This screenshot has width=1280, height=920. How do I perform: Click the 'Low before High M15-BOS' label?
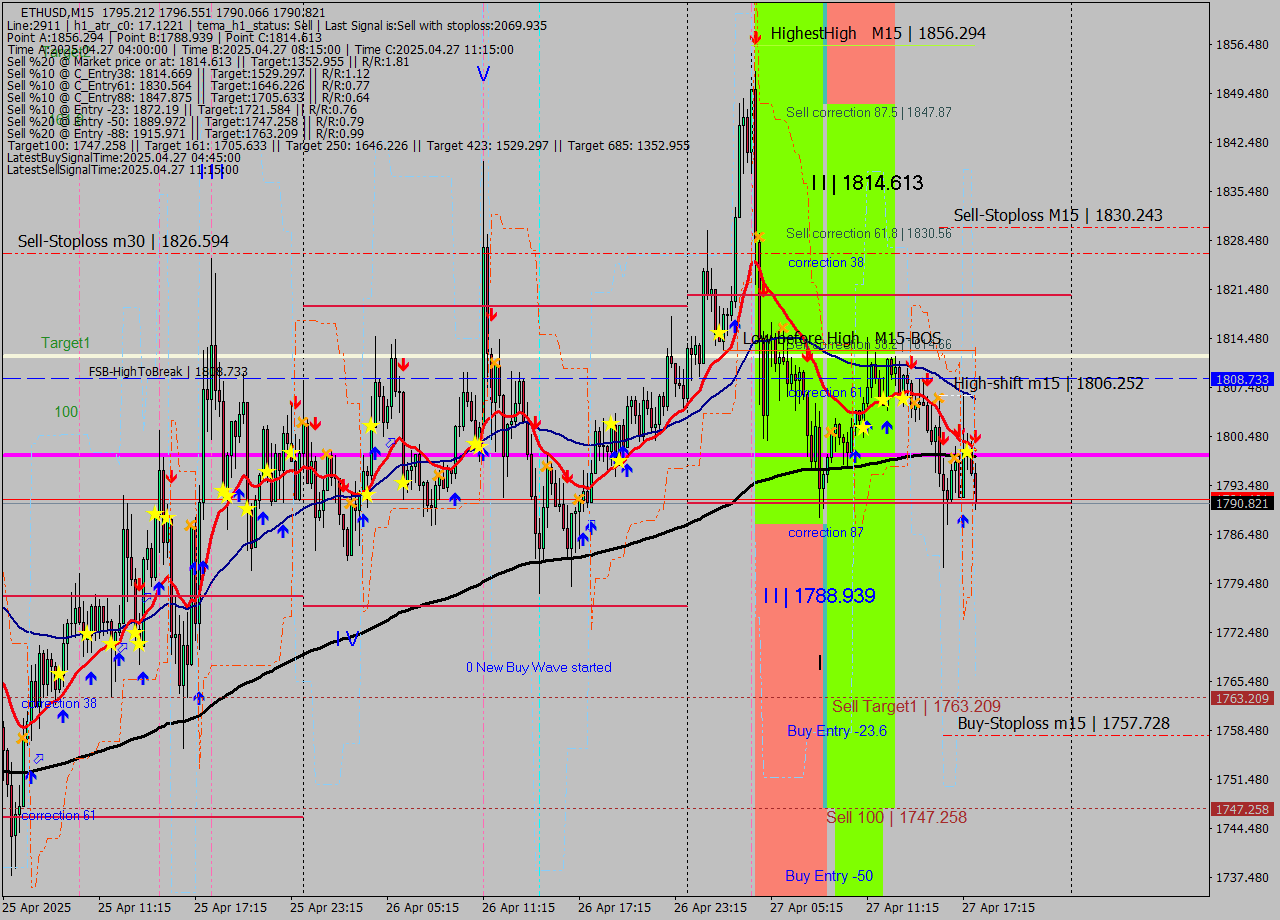(843, 338)
